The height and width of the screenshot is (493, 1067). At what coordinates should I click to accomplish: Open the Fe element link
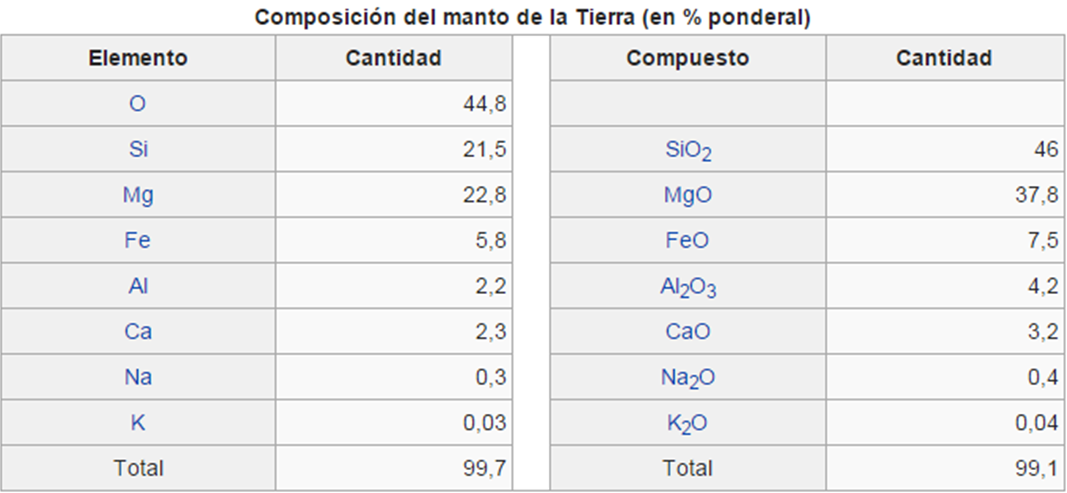[138, 241]
